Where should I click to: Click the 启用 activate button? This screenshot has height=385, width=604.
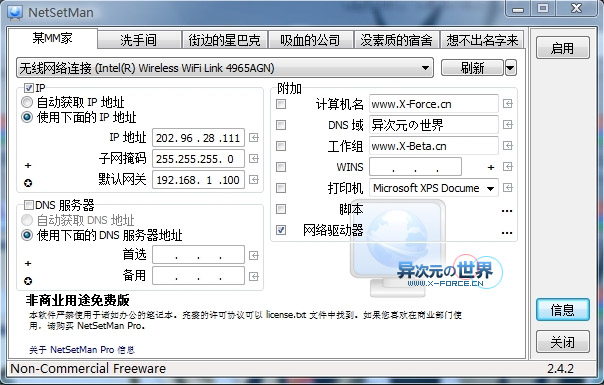point(562,48)
